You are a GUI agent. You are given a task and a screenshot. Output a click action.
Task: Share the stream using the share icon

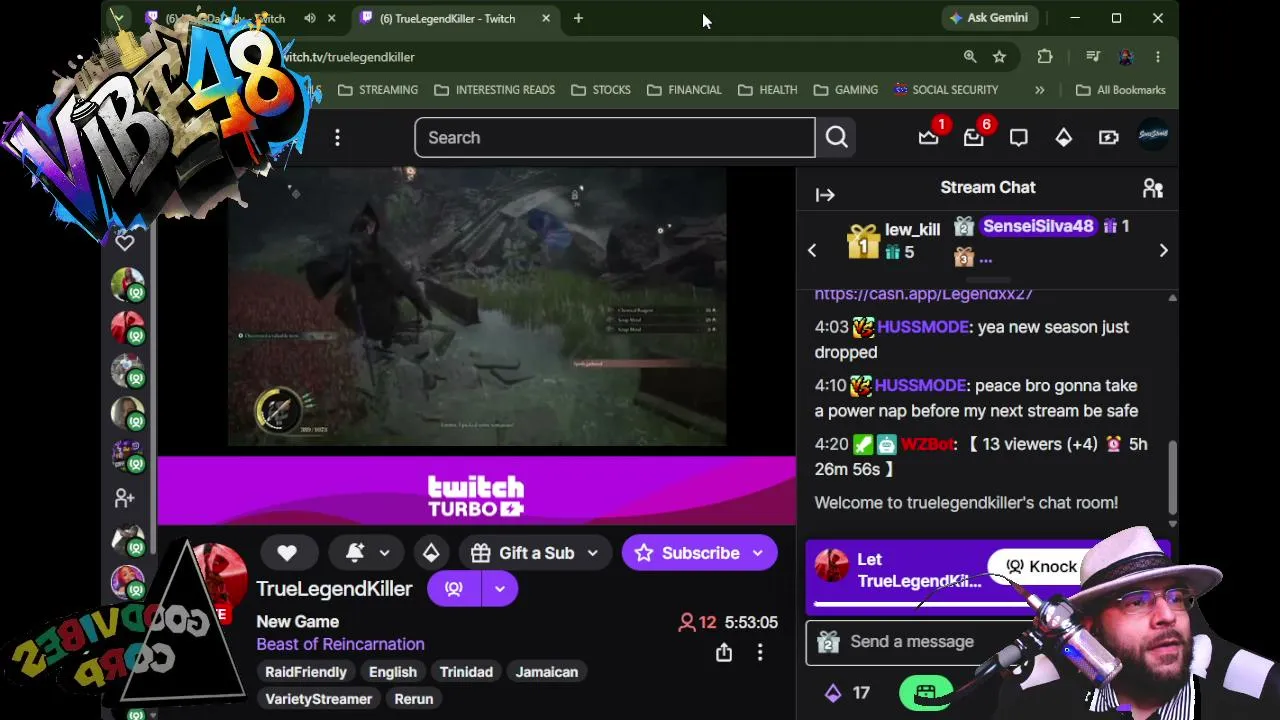pos(724,653)
